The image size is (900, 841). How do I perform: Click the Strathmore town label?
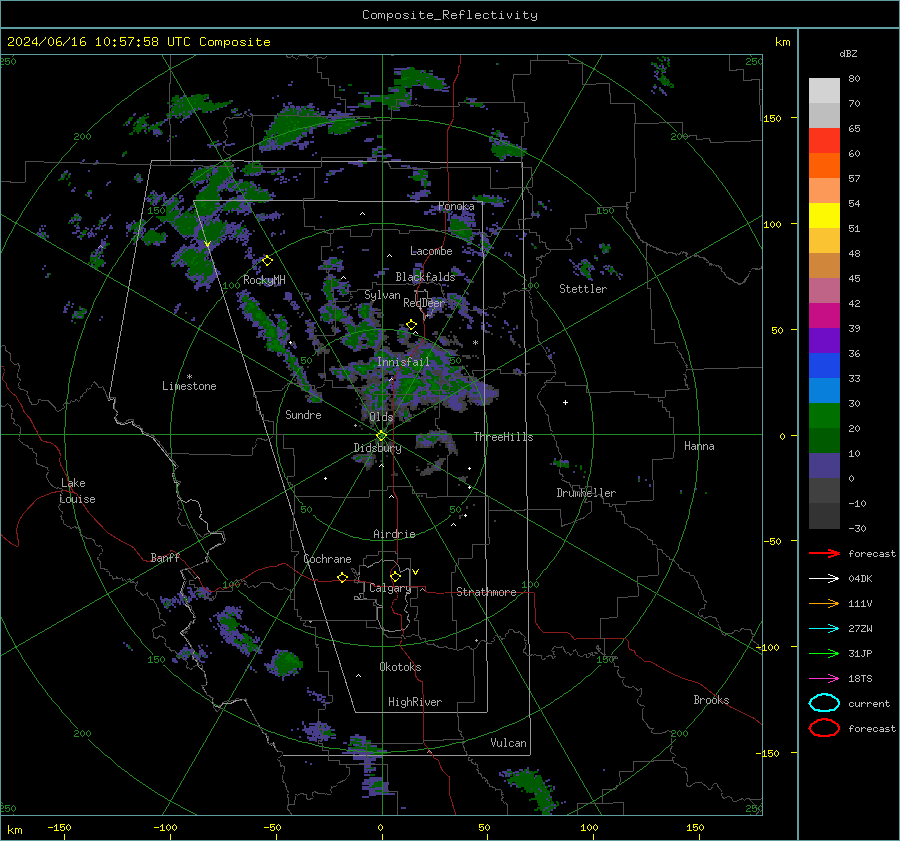tap(486, 592)
